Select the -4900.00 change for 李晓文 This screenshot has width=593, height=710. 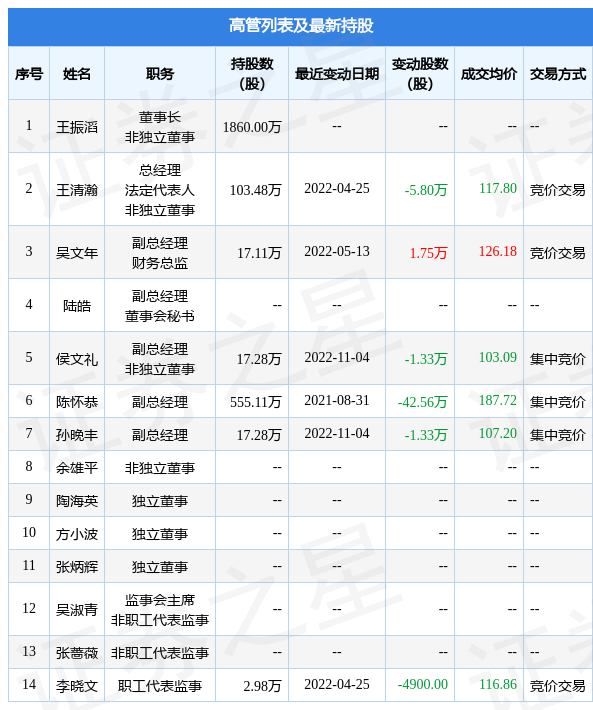click(x=423, y=684)
